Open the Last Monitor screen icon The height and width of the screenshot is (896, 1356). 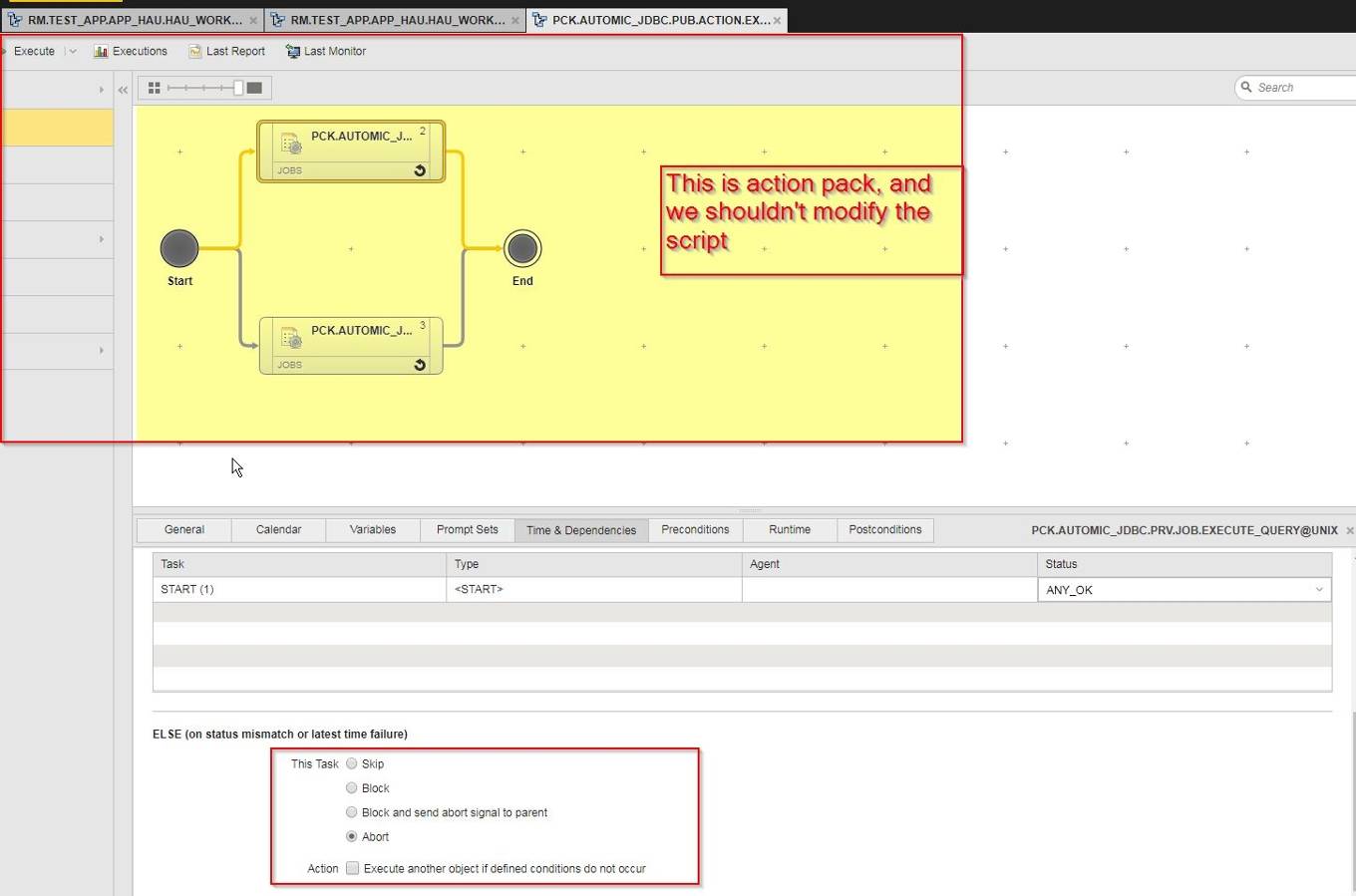(x=291, y=51)
